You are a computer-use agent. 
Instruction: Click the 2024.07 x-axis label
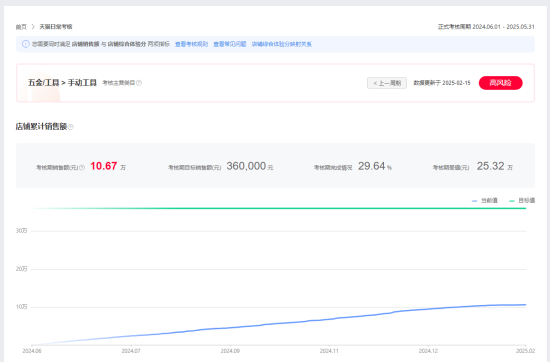131,351
